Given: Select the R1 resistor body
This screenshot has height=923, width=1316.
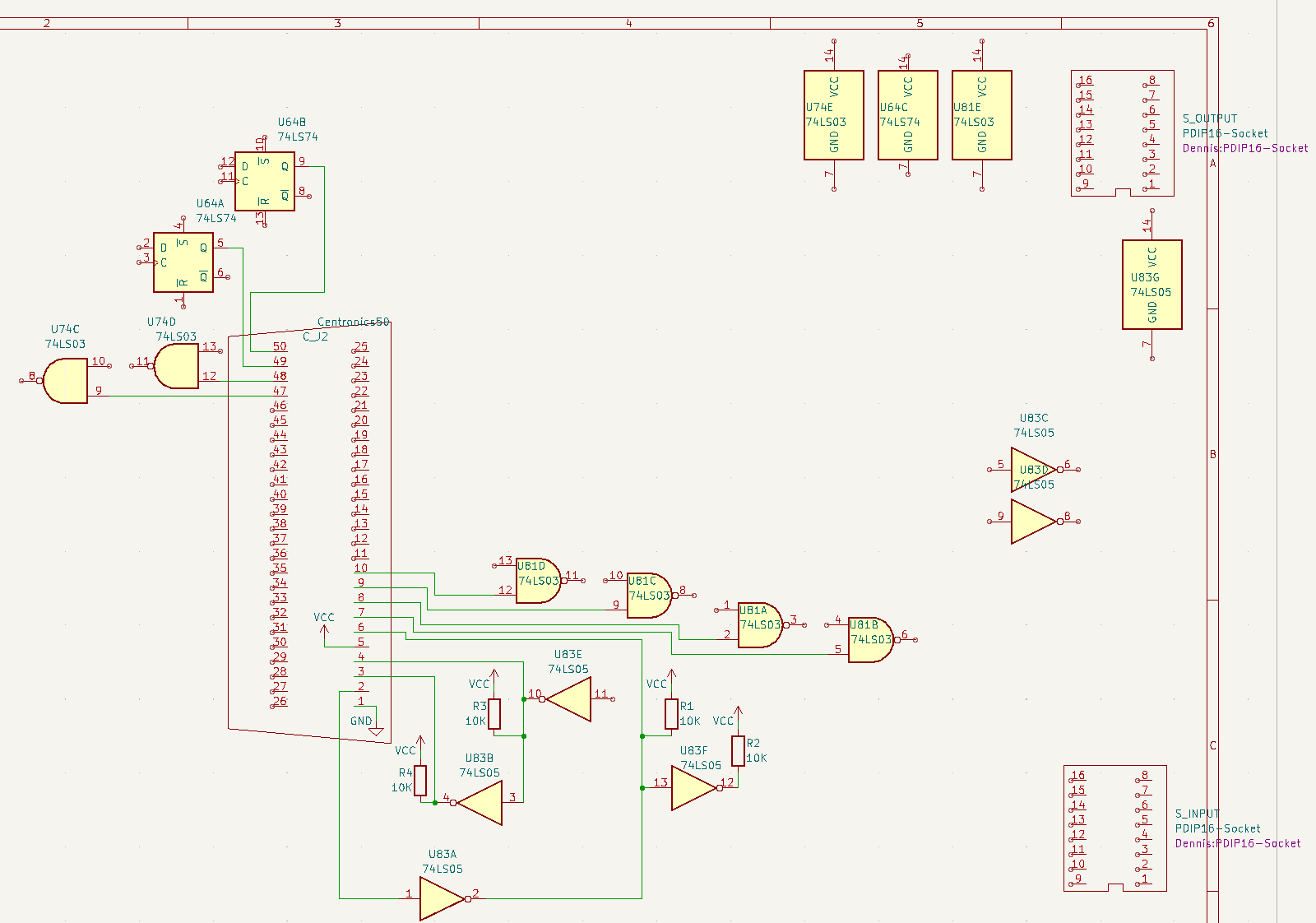Looking at the screenshot, I should coord(672,714).
